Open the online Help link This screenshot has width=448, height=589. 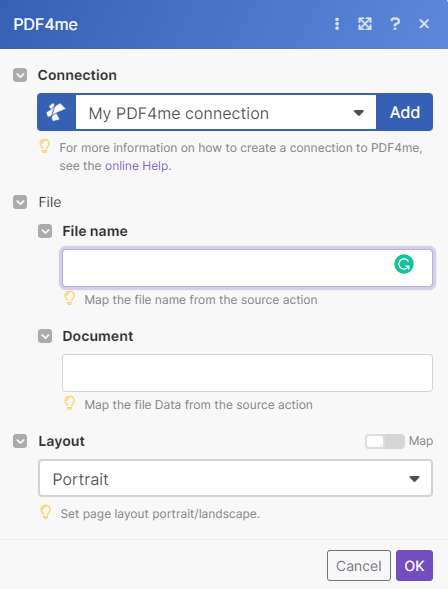tap(137, 166)
